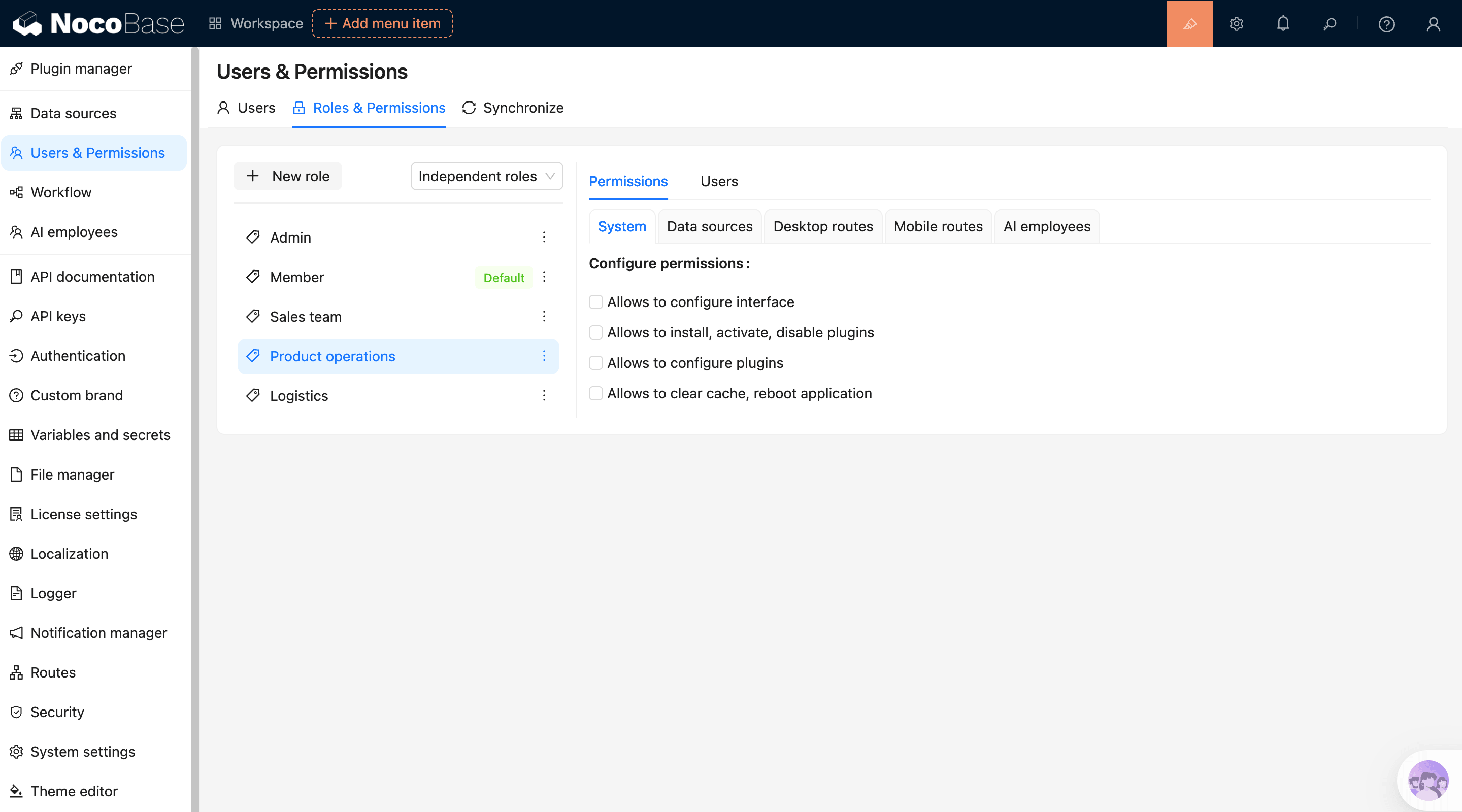Open the user profile icon
1462x812 pixels.
[1433, 24]
